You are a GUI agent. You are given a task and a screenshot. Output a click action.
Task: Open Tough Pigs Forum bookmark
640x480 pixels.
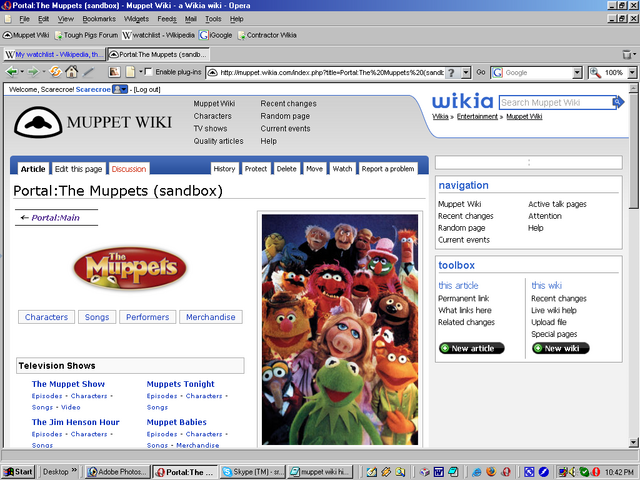pyautogui.click(x=86, y=35)
